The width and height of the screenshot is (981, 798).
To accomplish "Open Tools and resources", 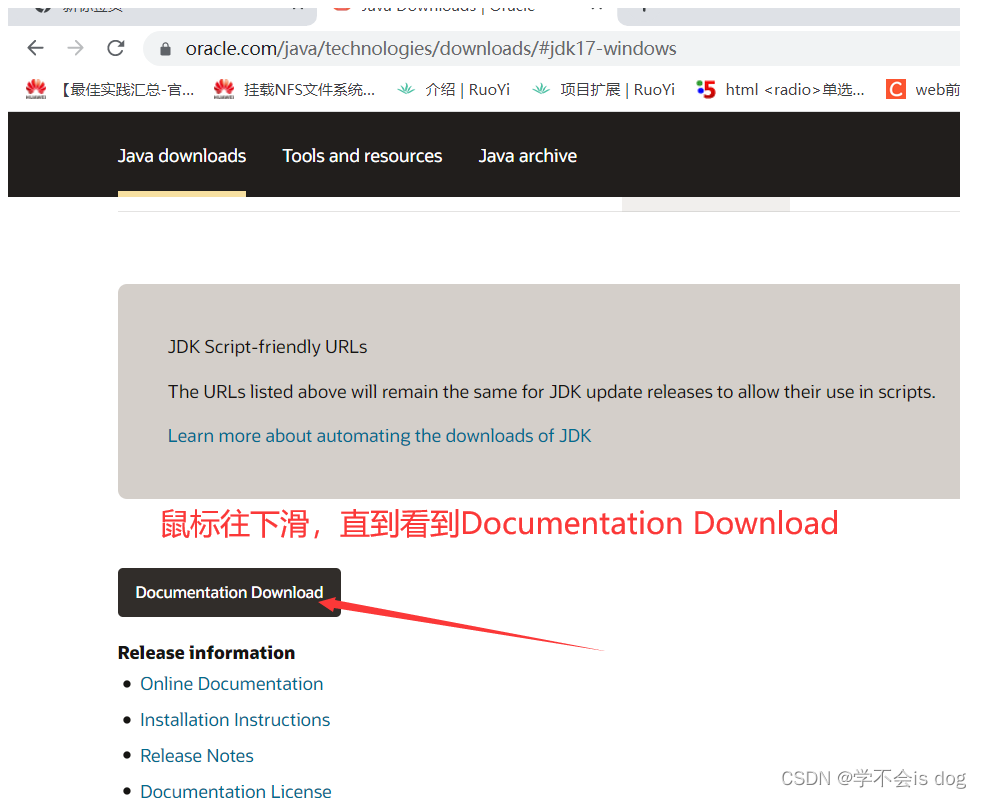I will click(x=362, y=155).
